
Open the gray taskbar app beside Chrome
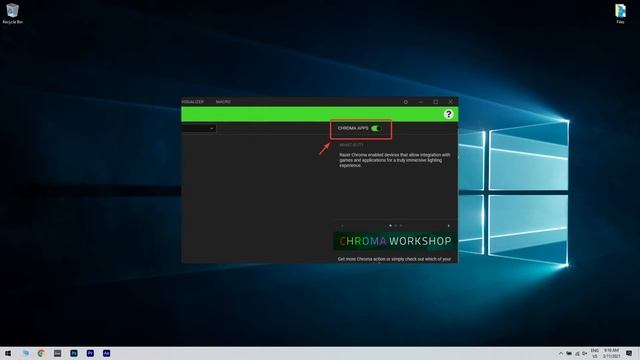point(58,353)
